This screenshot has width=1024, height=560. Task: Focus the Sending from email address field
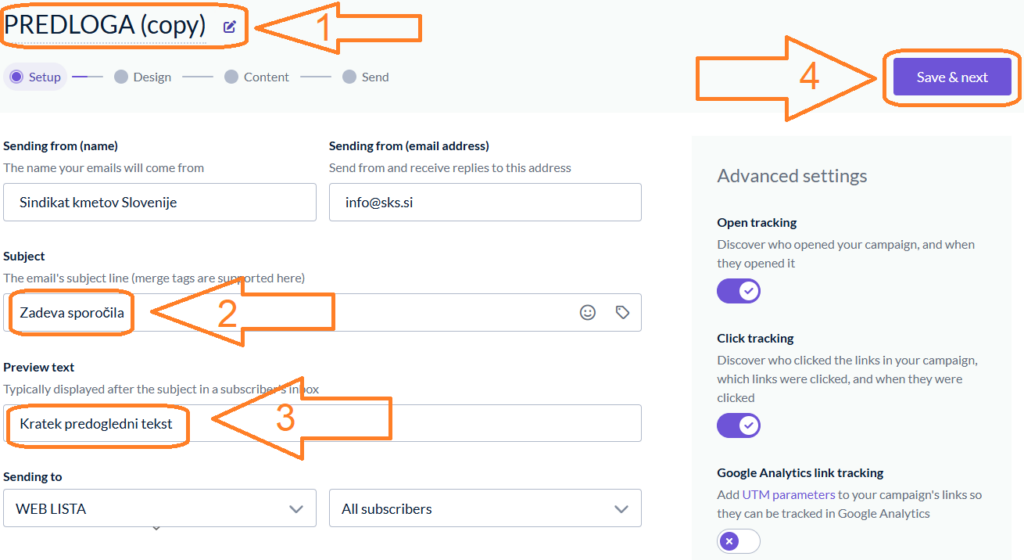point(485,202)
